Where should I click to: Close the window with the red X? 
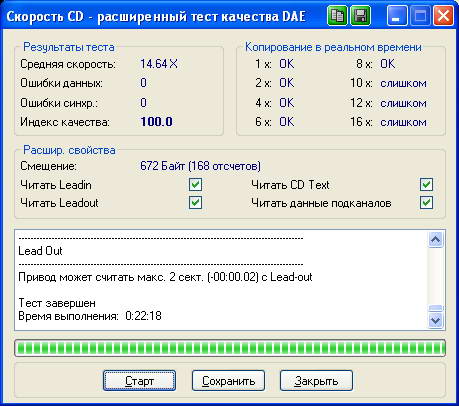[x=443, y=16]
